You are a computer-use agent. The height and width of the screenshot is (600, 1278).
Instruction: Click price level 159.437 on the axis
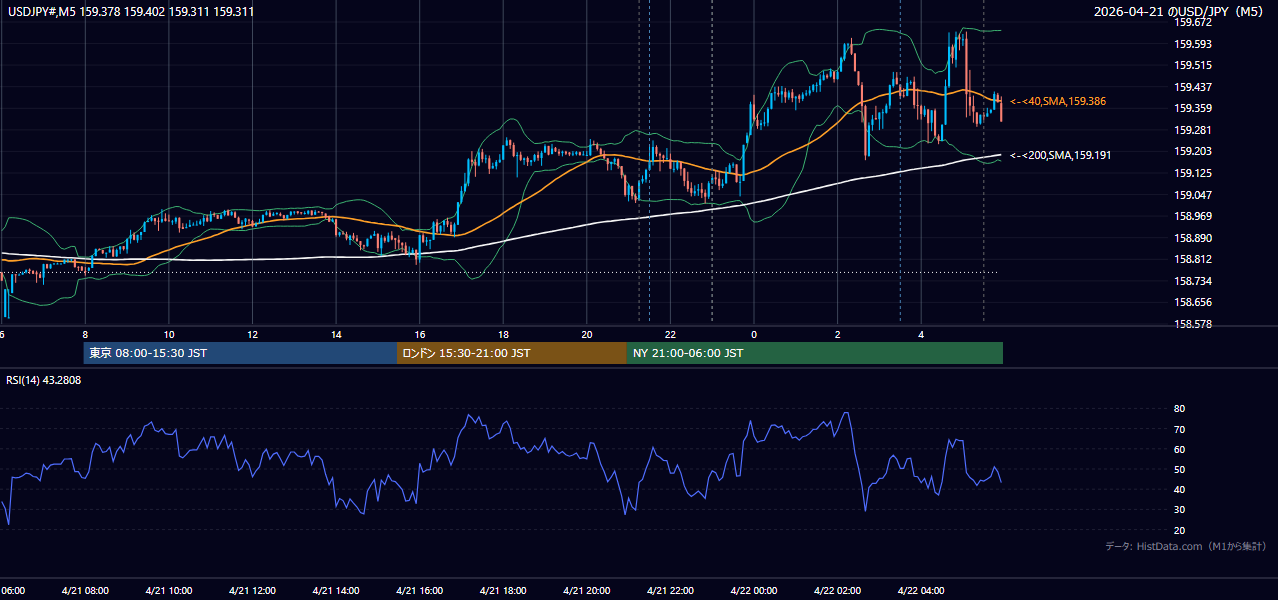click(1193, 87)
